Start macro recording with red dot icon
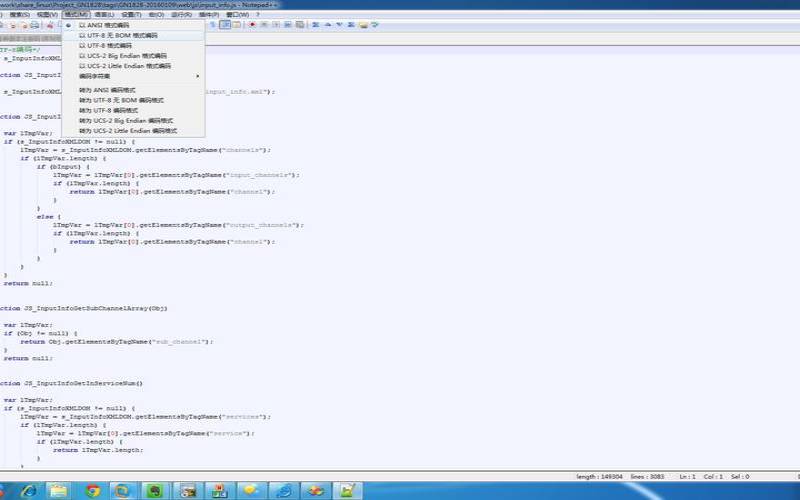This screenshot has width=800, height=500. pos(252,24)
